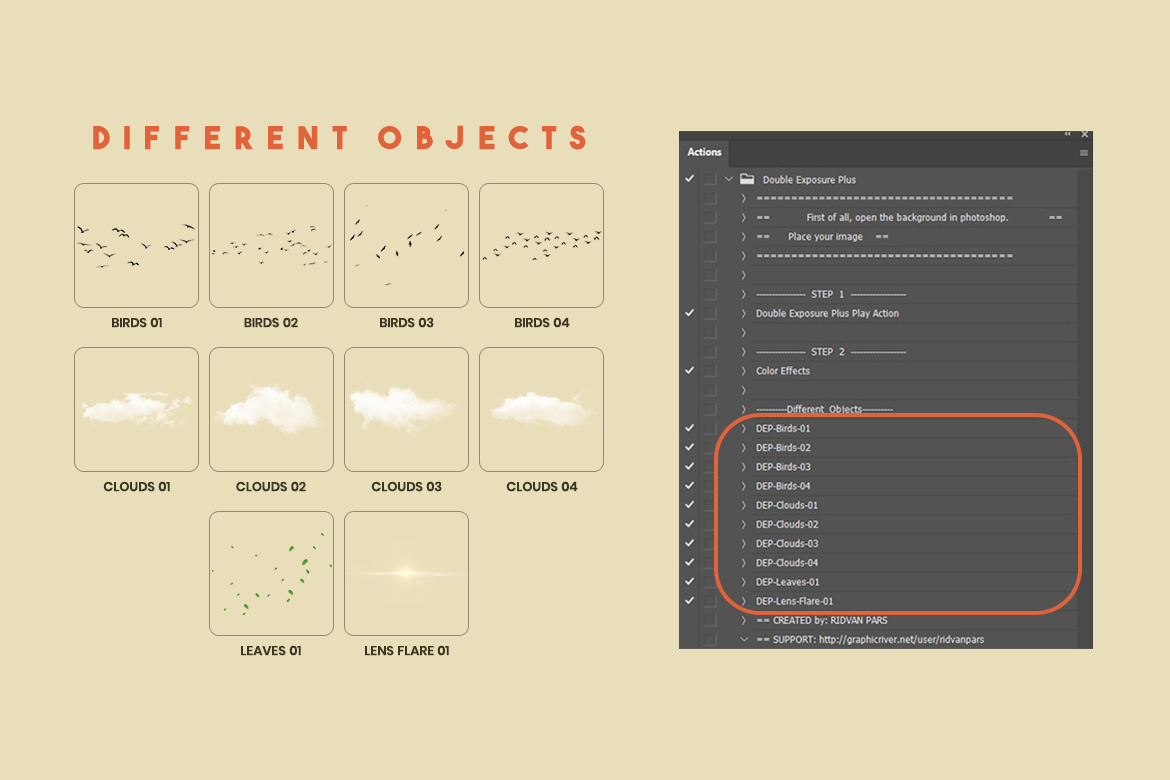The width and height of the screenshot is (1170, 780).
Task: Click the Leaves 01 preview thumbnail
Action: tap(271, 573)
